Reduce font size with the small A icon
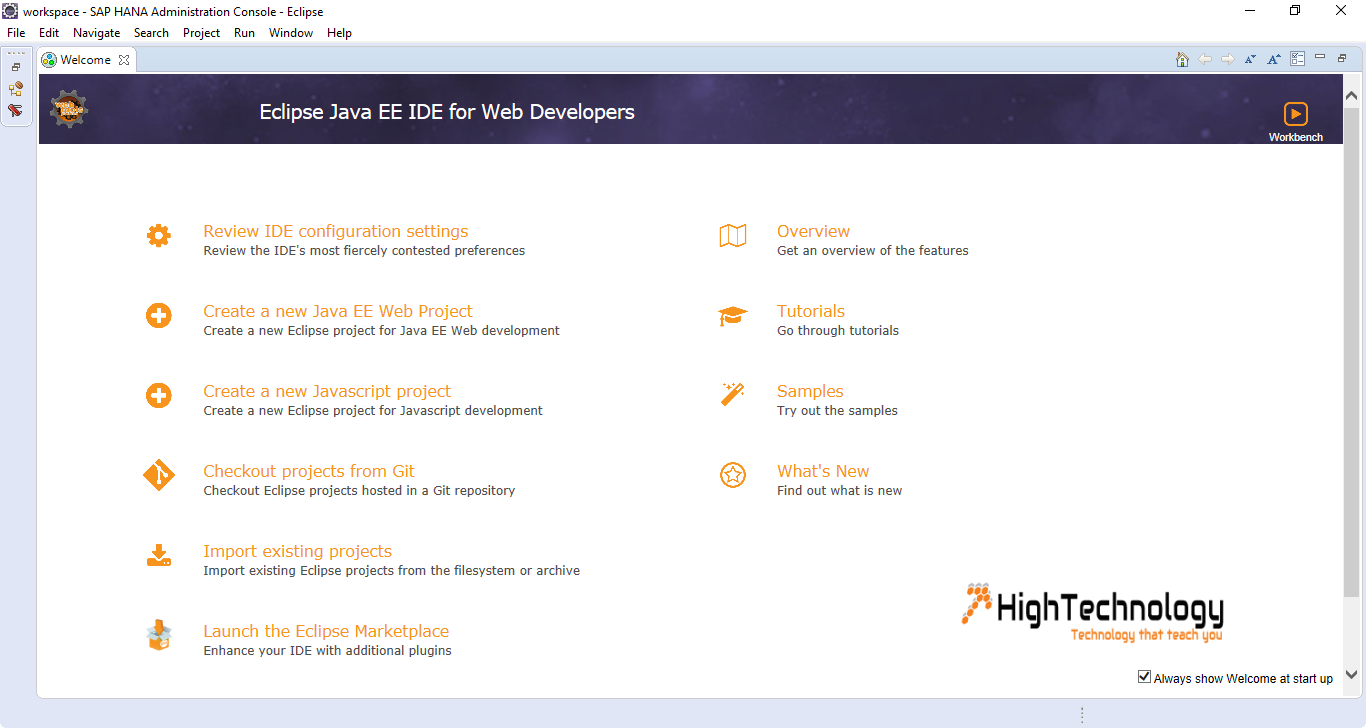 coord(1251,59)
